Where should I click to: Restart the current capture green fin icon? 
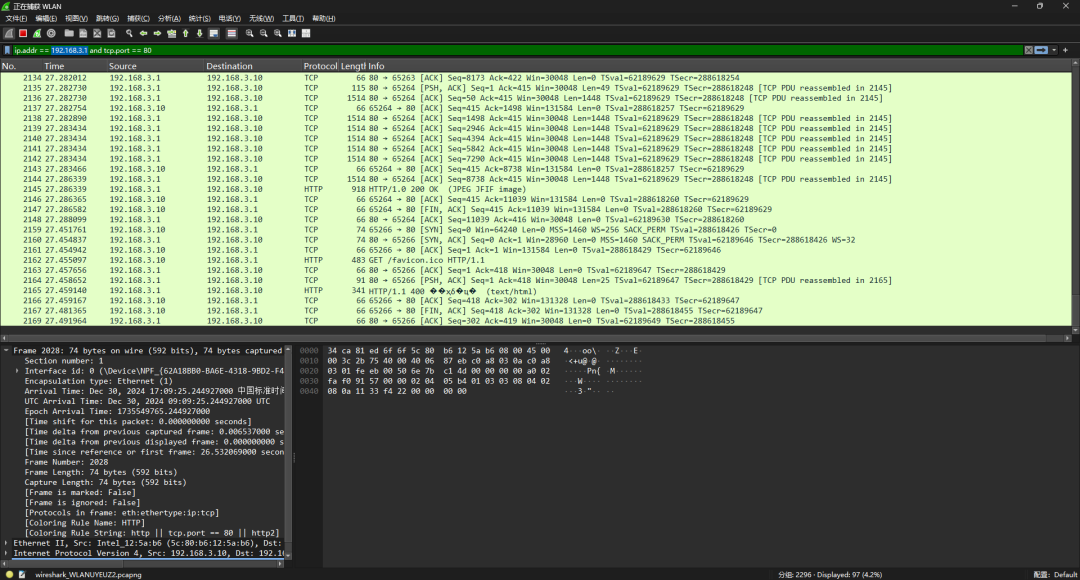coord(37,33)
